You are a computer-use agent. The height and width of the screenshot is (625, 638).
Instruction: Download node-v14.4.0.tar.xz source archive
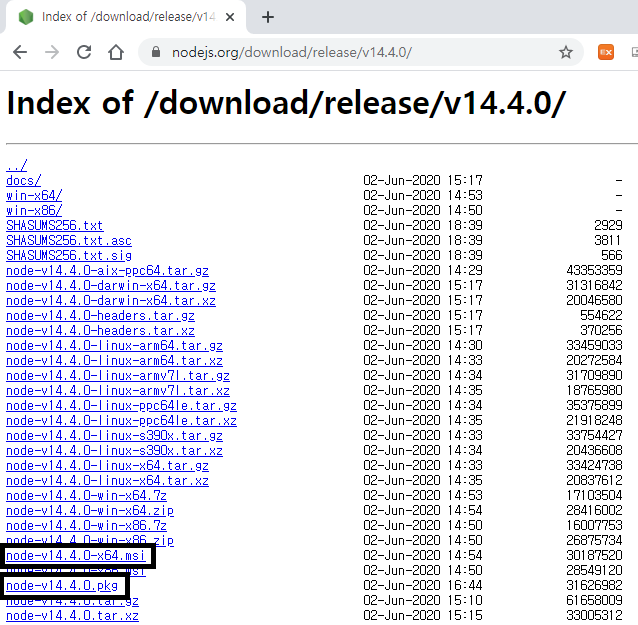[x=72, y=616]
